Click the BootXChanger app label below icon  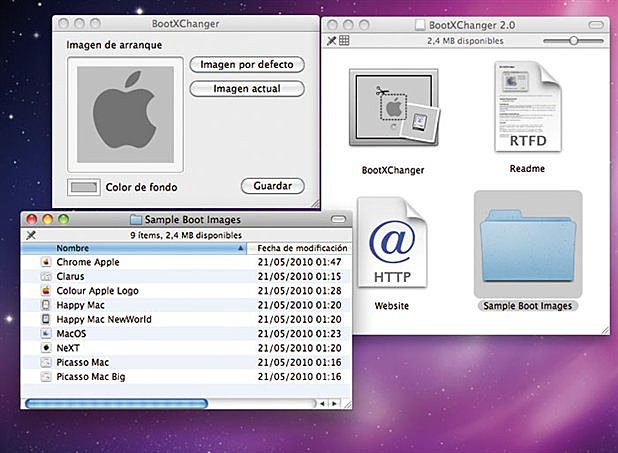[393, 170]
